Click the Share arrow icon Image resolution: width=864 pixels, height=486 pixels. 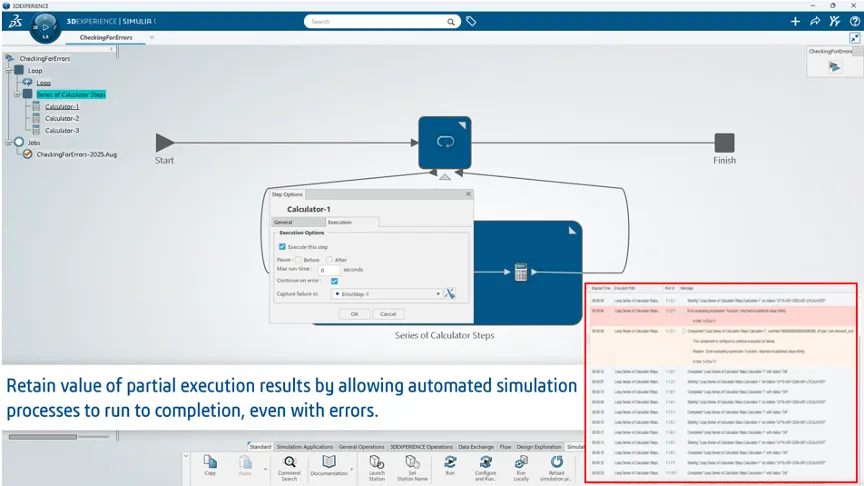pos(815,21)
